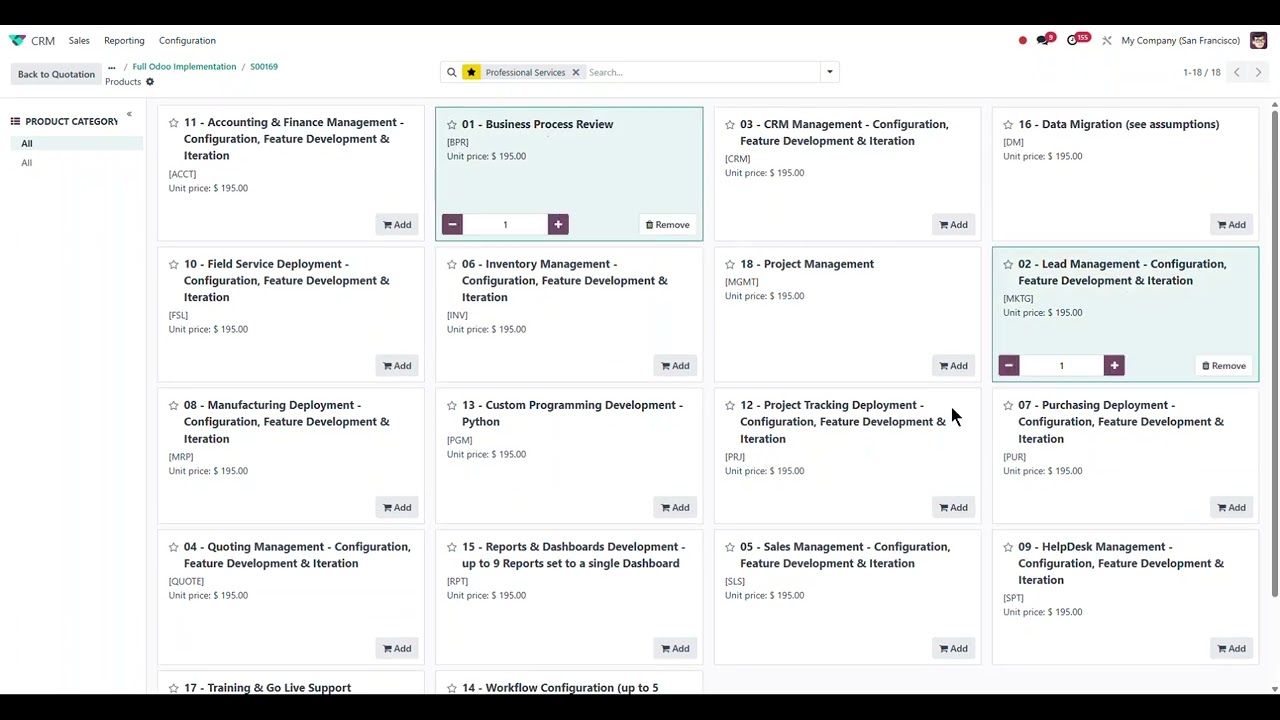1280x720 pixels.
Task: Go to the previous page arrow
Action: (1236, 72)
